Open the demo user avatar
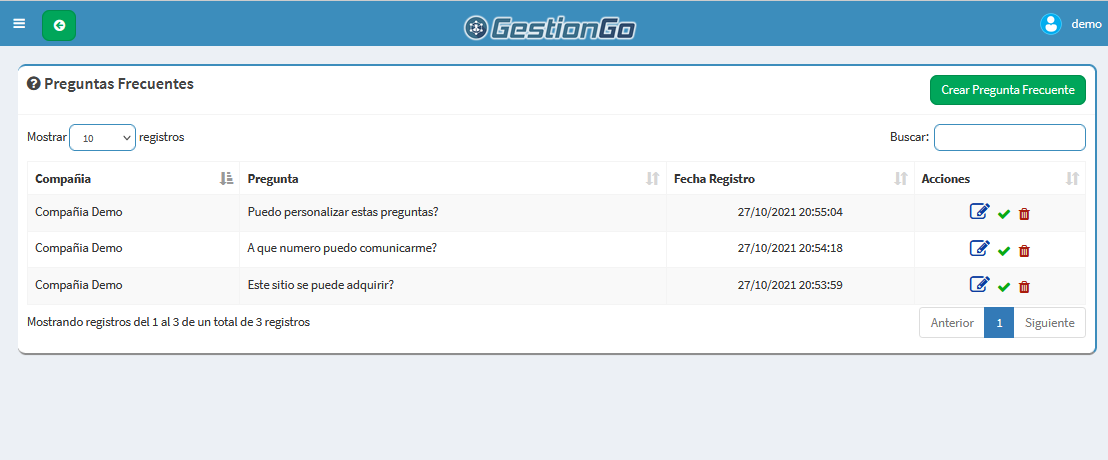1108x460 pixels. click(1051, 24)
